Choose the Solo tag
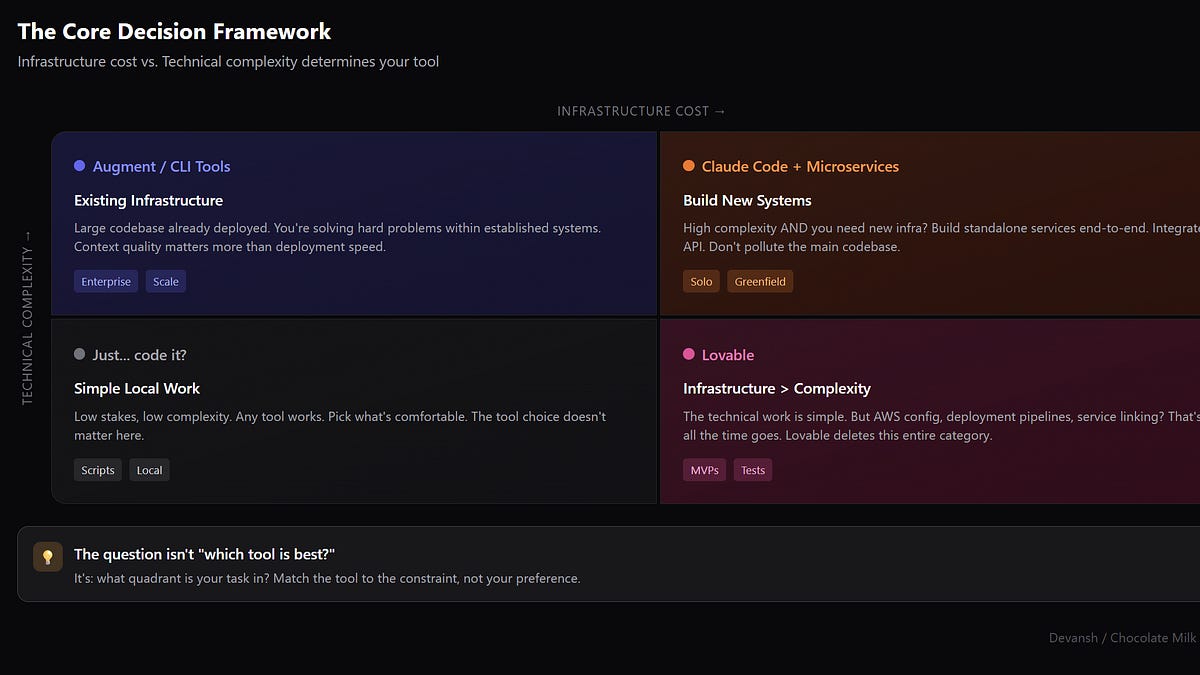This screenshot has width=1200, height=675. click(701, 282)
